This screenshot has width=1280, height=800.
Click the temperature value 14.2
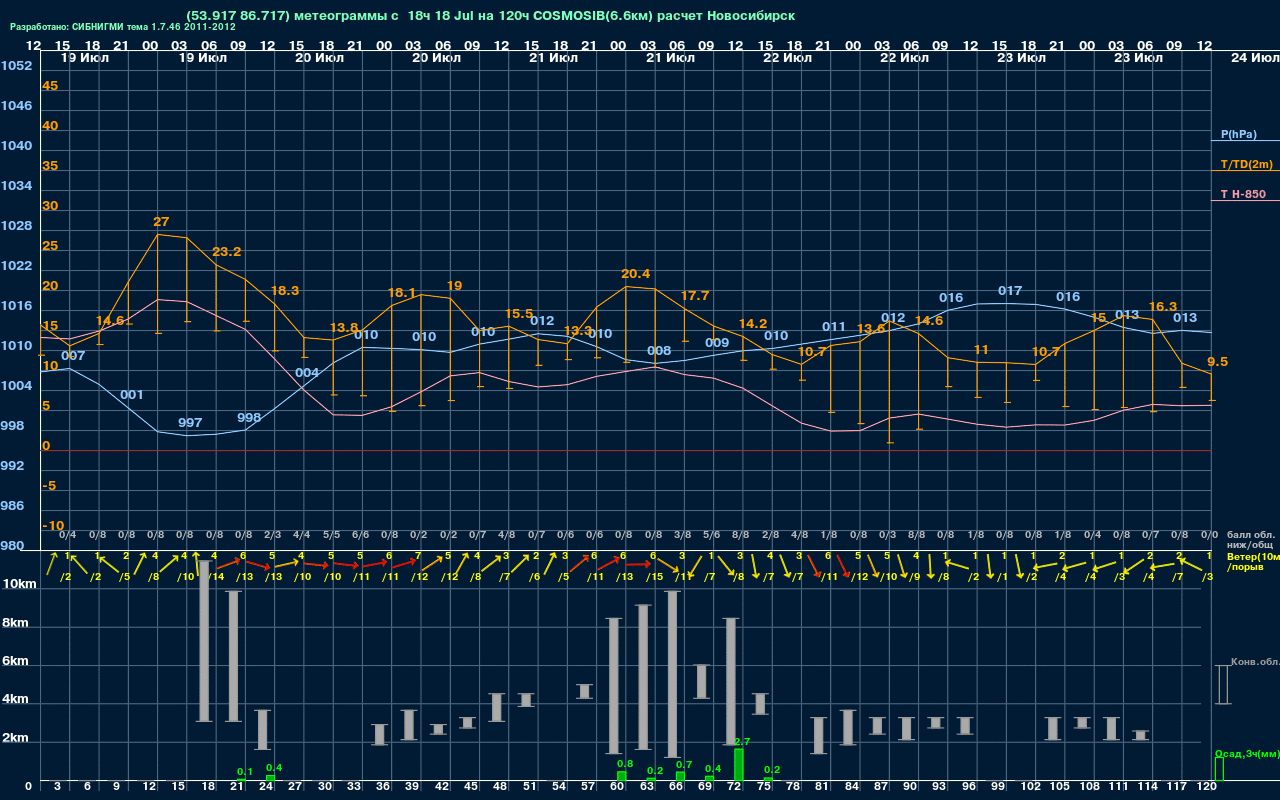pos(753,324)
